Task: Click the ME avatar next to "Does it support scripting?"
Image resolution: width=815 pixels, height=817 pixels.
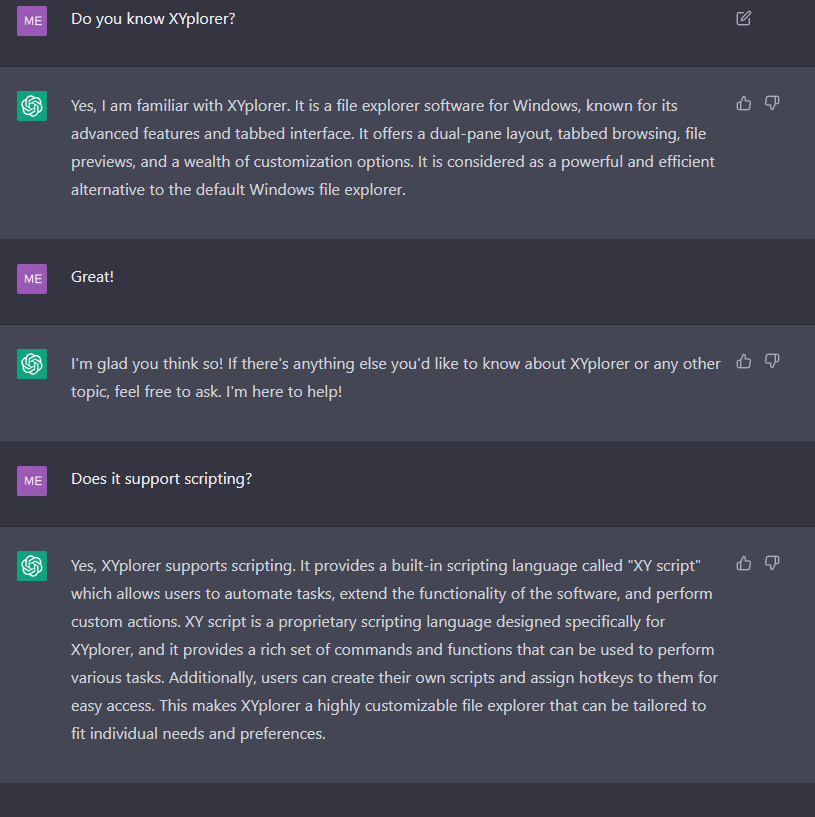Action: point(32,480)
